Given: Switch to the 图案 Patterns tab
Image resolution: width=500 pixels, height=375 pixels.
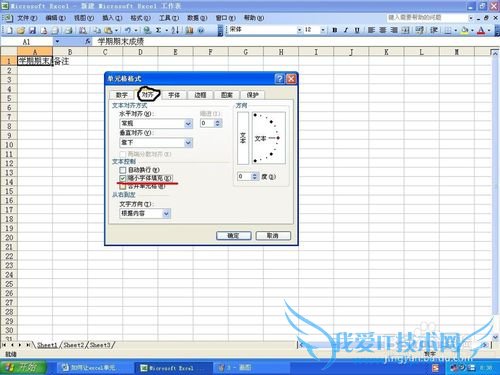Looking at the screenshot, I should pos(227,95).
